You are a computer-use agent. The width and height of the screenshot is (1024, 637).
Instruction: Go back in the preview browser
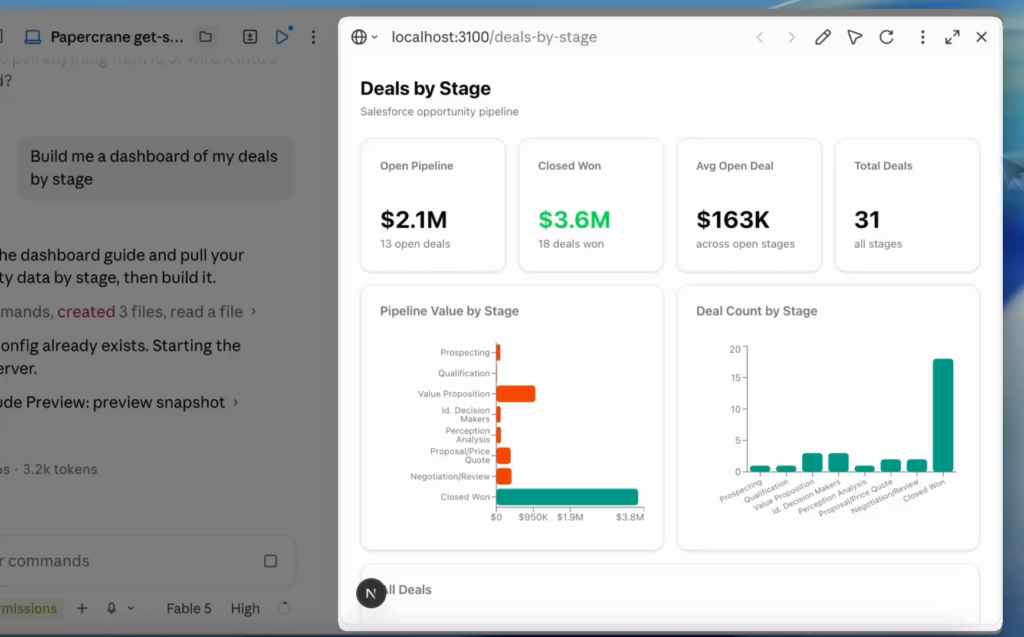click(760, 37)
